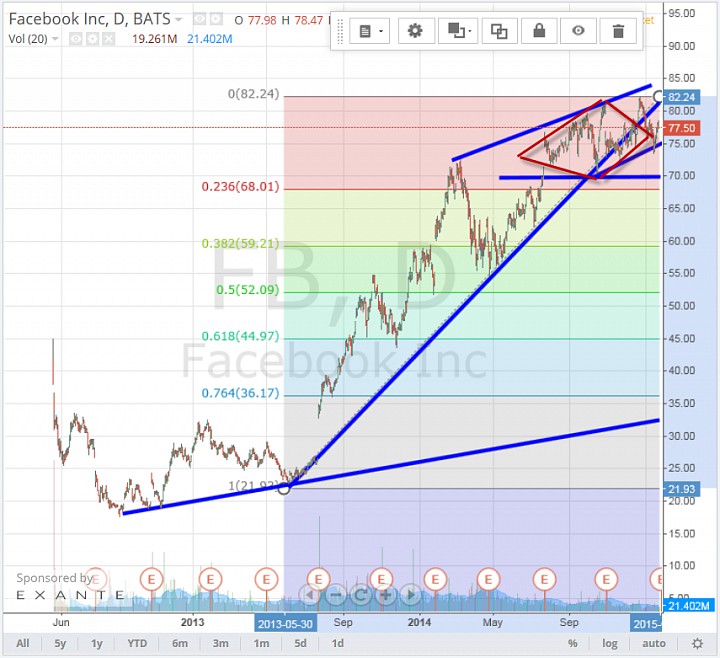This screenshot has height=658, width=720.
Task: Toggle percent scale mode
Action: coord(573,643)
